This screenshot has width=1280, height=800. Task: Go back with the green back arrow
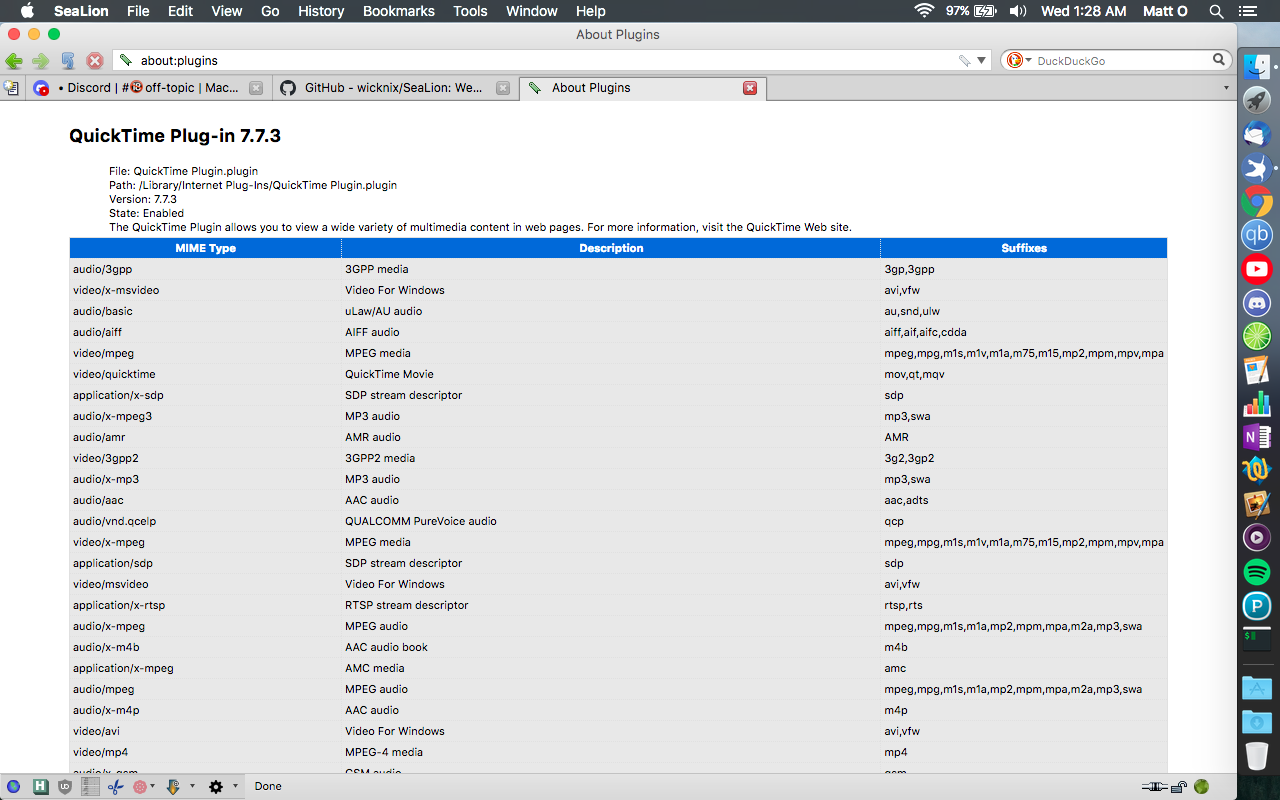click(14, 61)
